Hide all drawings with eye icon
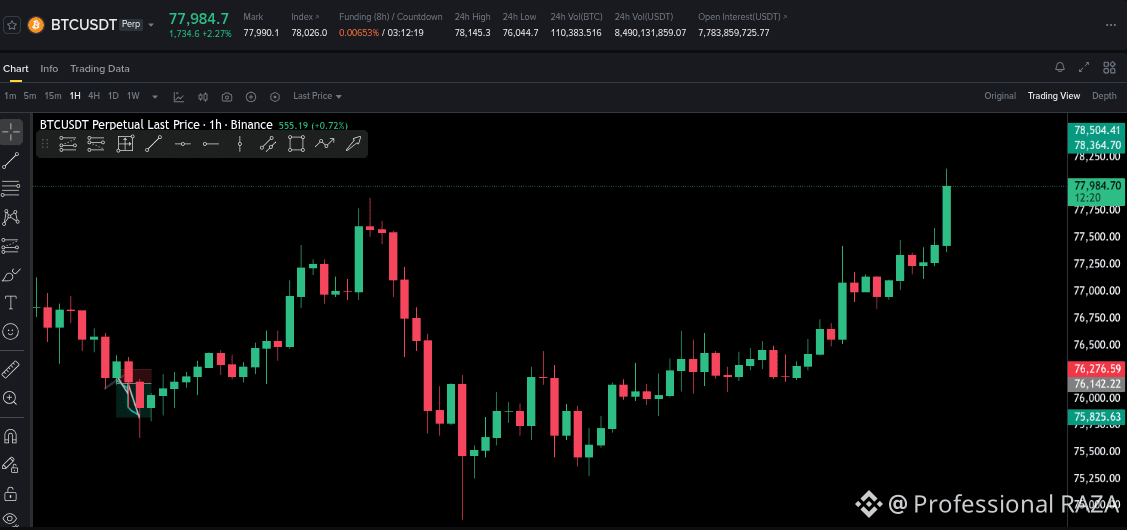 [x=11, y=518]
